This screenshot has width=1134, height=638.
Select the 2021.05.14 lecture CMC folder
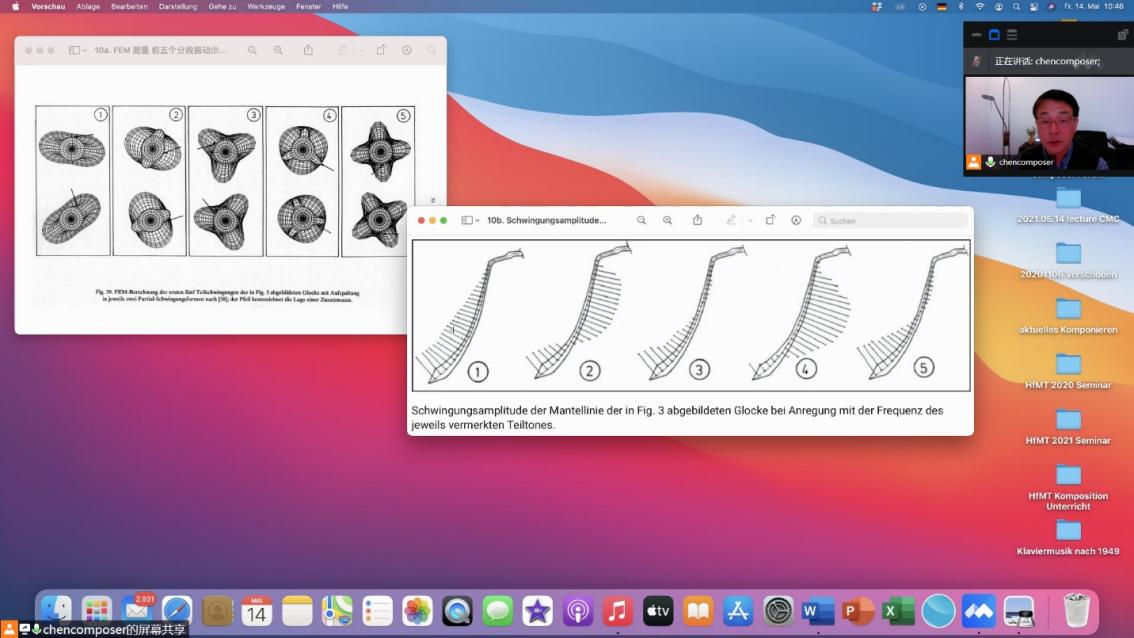[1068, 205]
